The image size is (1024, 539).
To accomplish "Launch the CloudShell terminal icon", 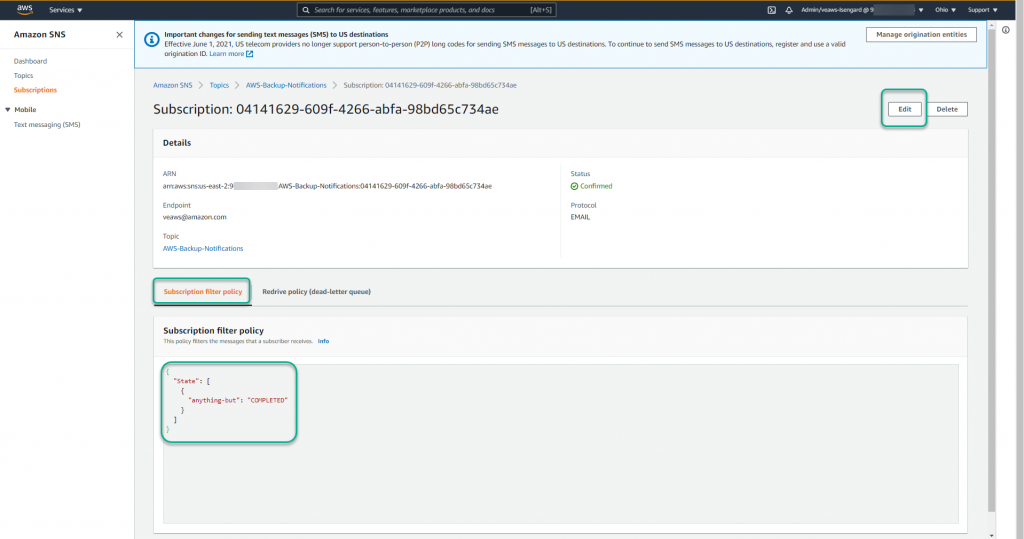I will [x=771, y=10].
